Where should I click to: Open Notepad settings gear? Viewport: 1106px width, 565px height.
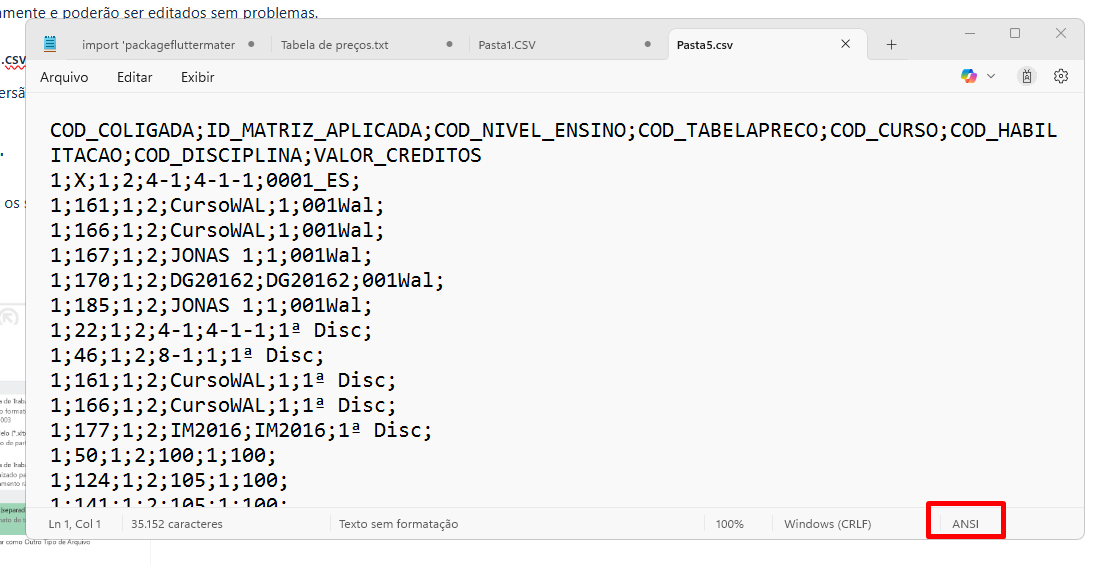click(x=1061, y=76)
